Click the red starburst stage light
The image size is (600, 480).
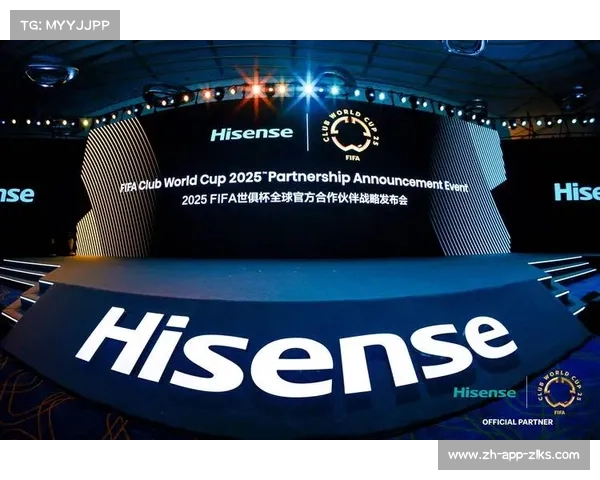tap(256, 88)
